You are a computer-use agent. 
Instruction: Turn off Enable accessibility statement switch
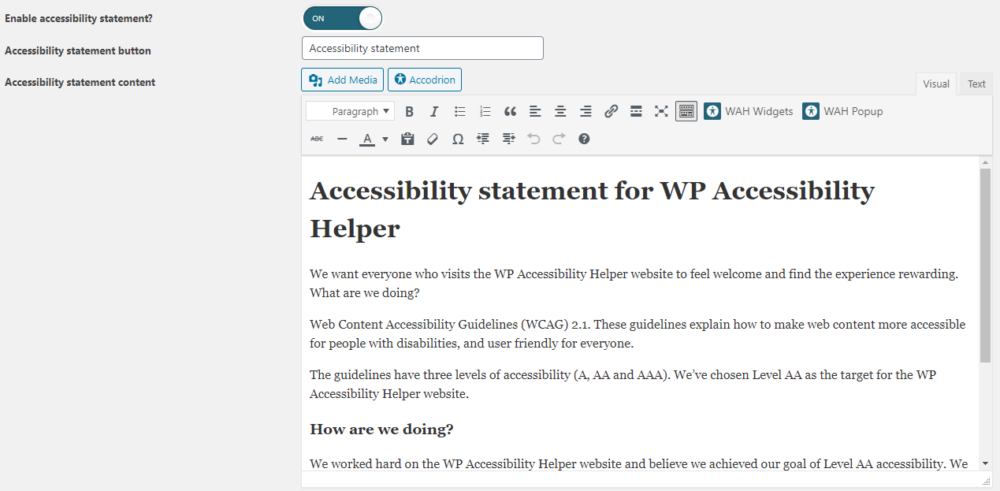342,18
